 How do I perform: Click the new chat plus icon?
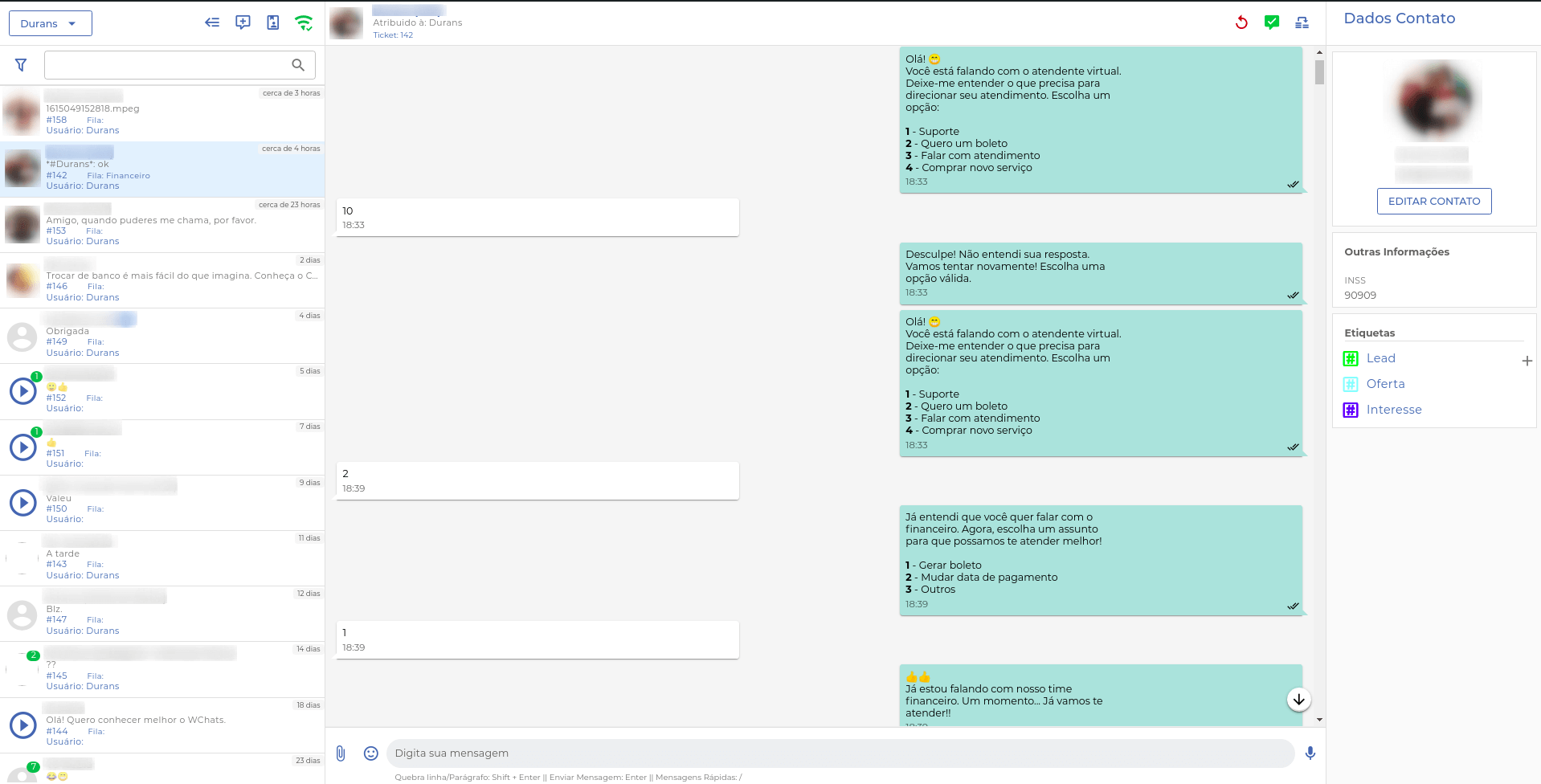point(243,22)
